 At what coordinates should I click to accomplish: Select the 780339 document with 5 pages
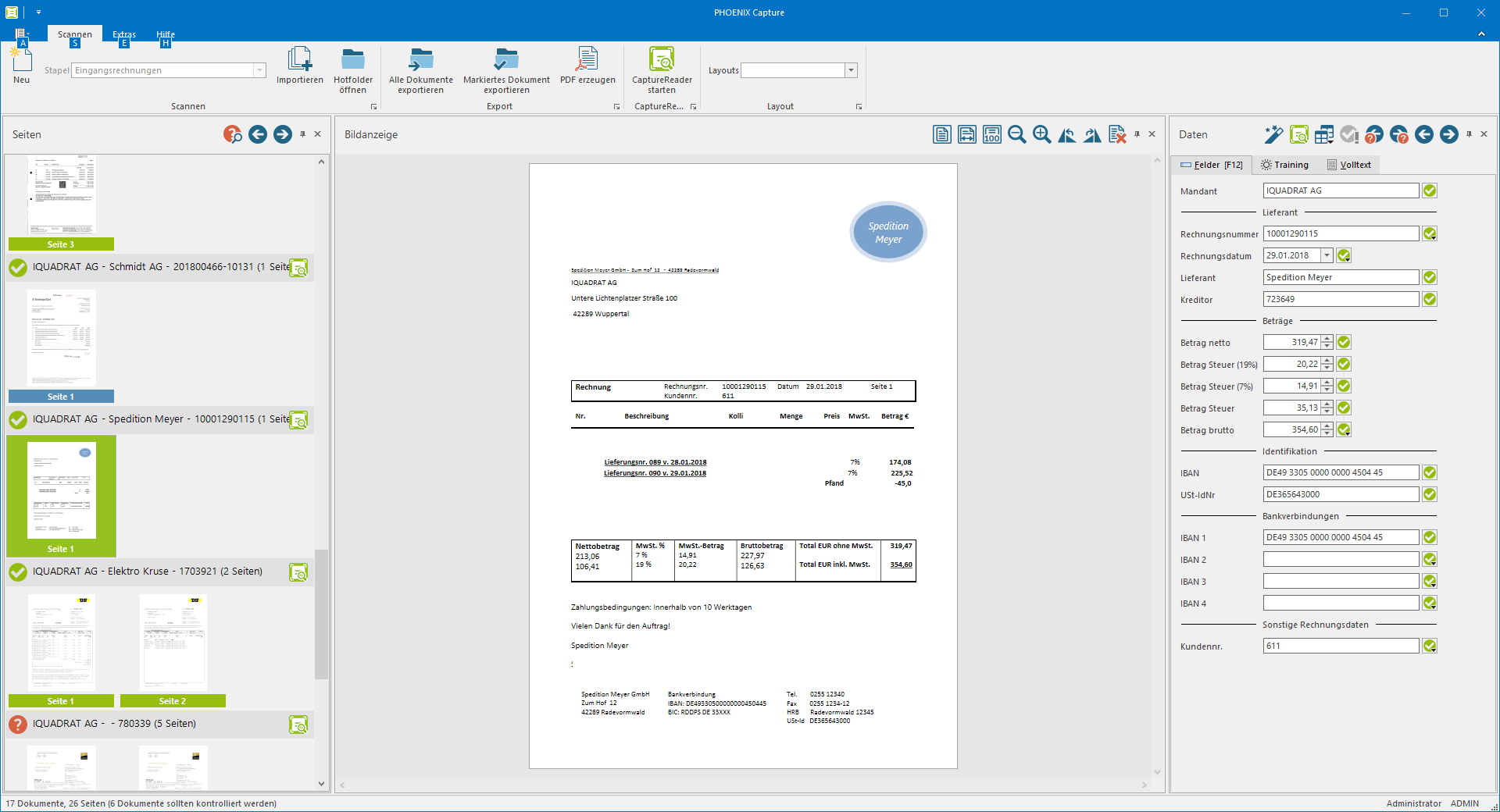(x=159, y=724)
